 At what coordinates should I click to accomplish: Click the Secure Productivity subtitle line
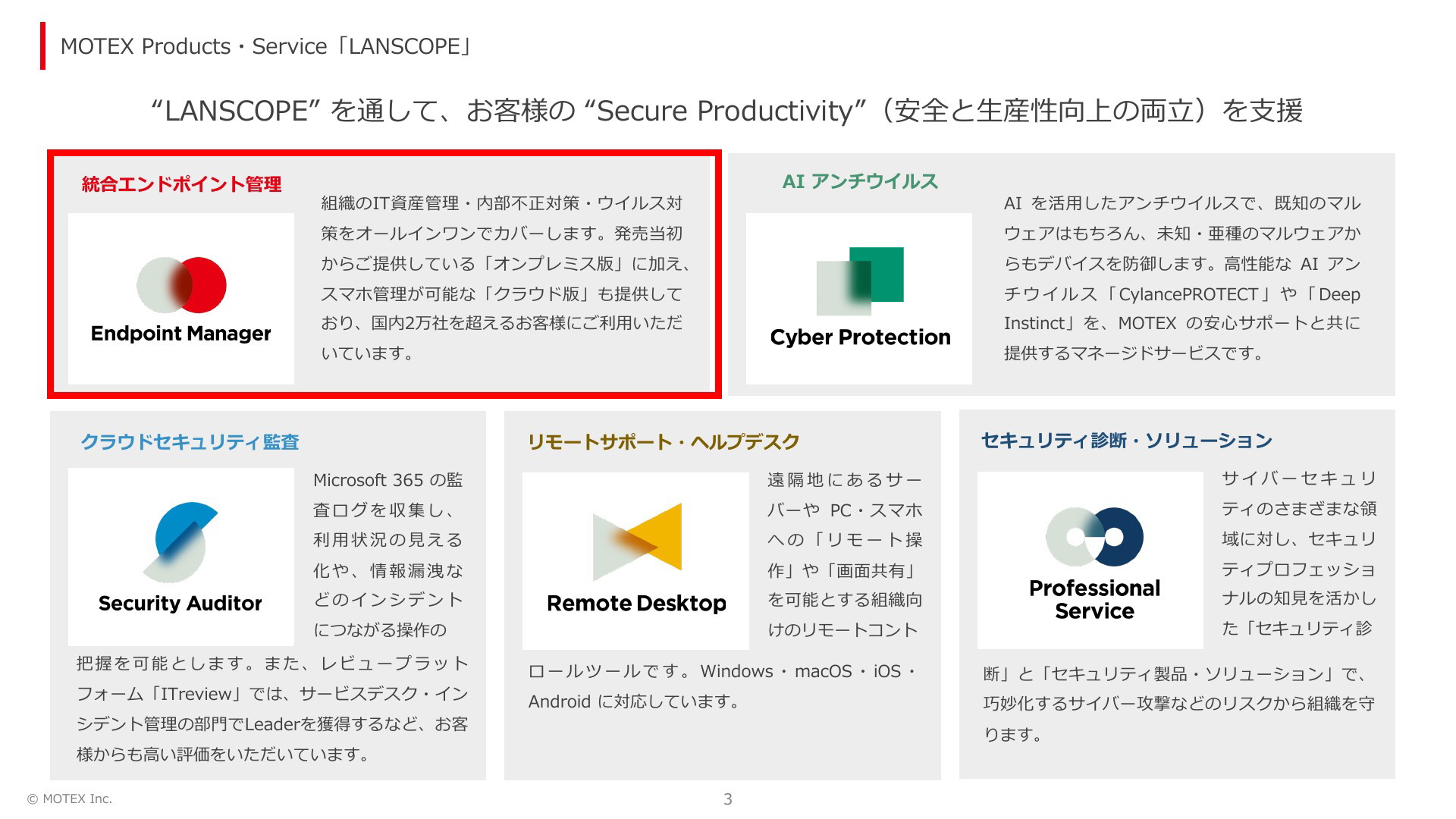pyautogui.click(x=727, y=111)
